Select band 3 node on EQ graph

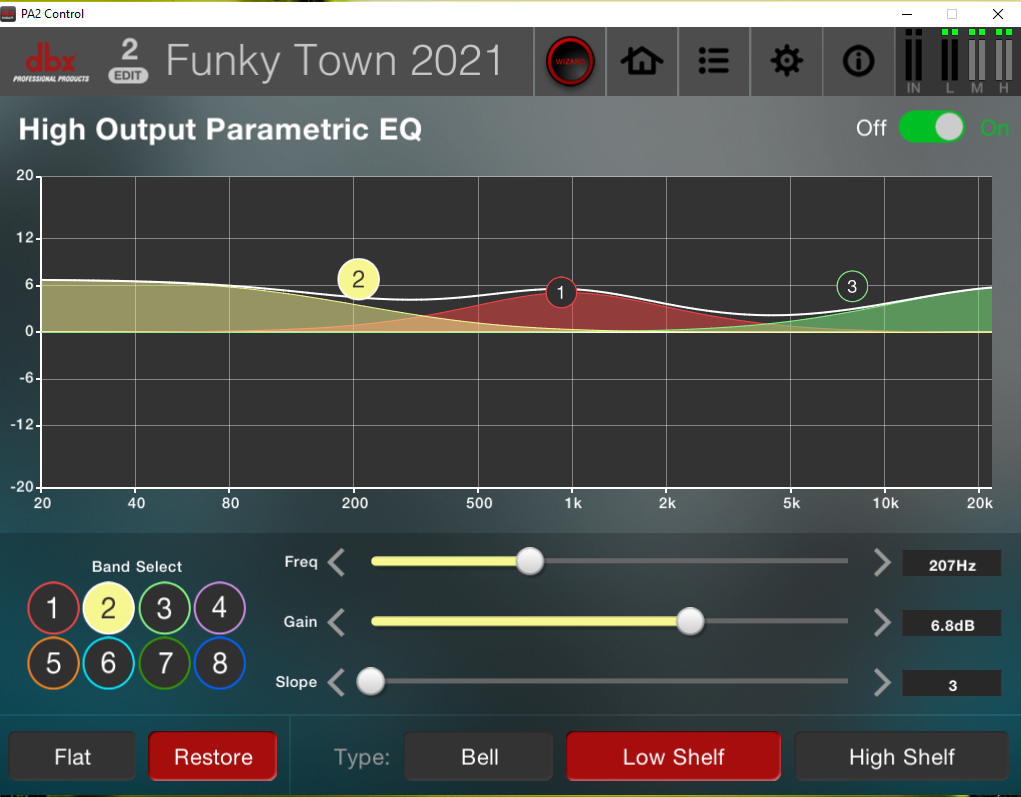tap(852, 287)
